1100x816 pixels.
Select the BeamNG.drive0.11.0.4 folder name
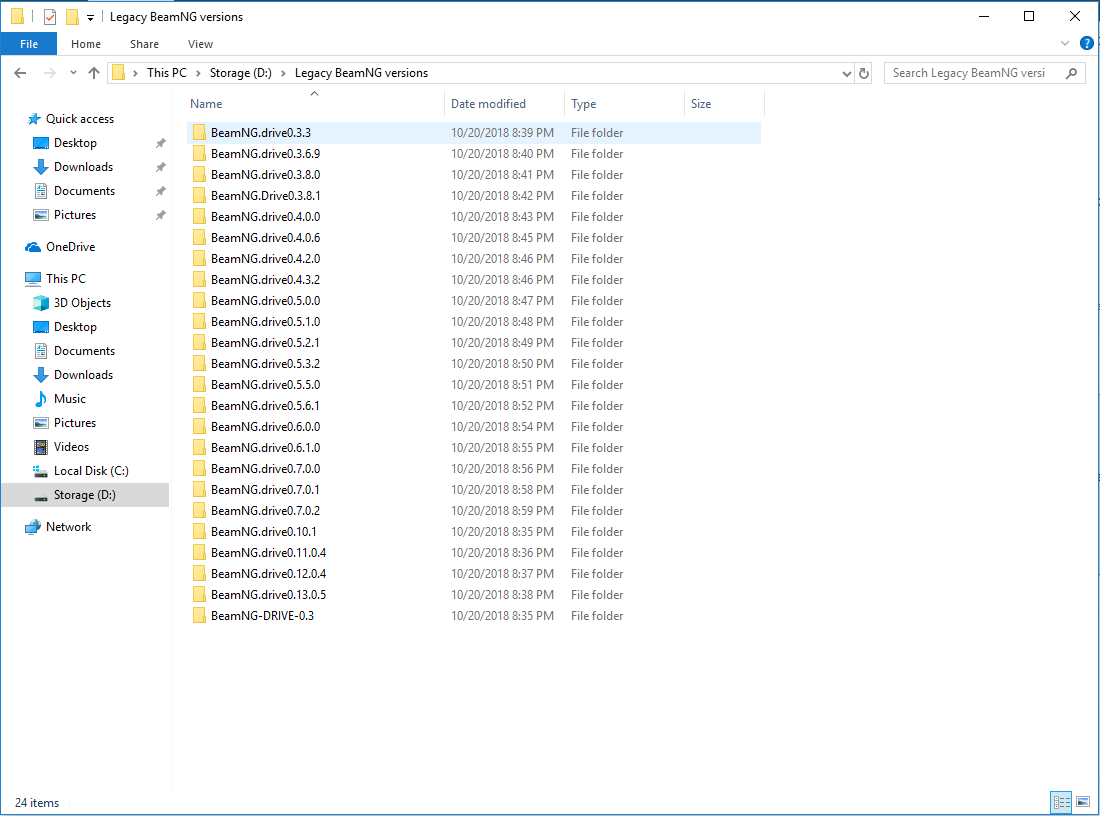point(269,553)
